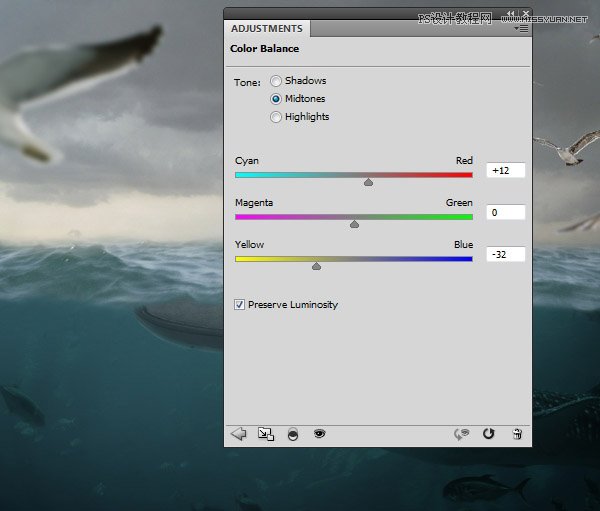Switch panel to expanded view icon
Screen dimensions: 600x511
point(265,434)
